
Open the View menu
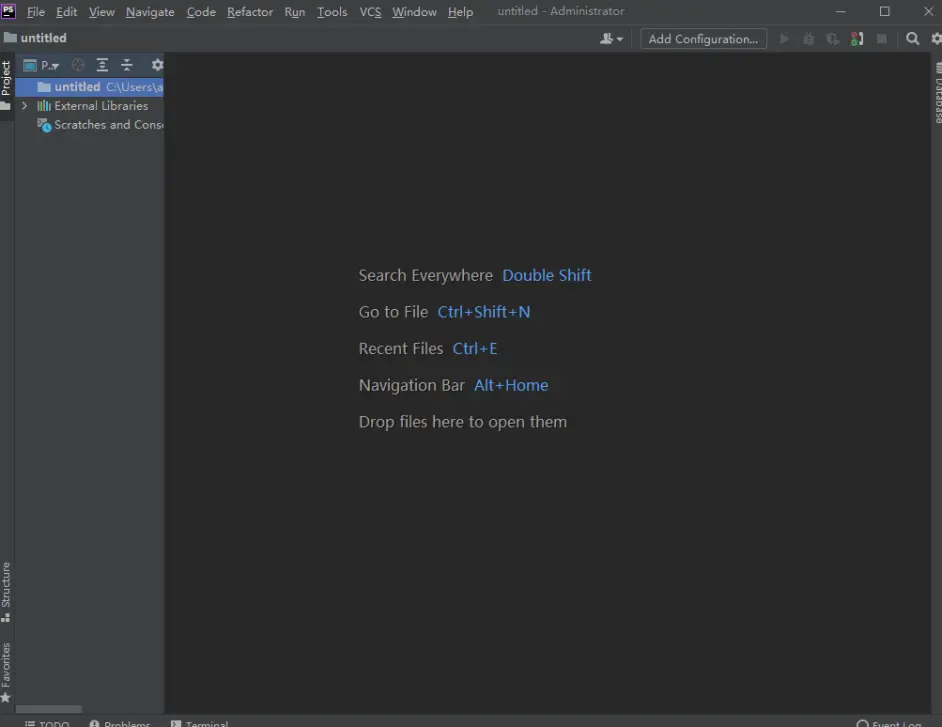point(102,11)
